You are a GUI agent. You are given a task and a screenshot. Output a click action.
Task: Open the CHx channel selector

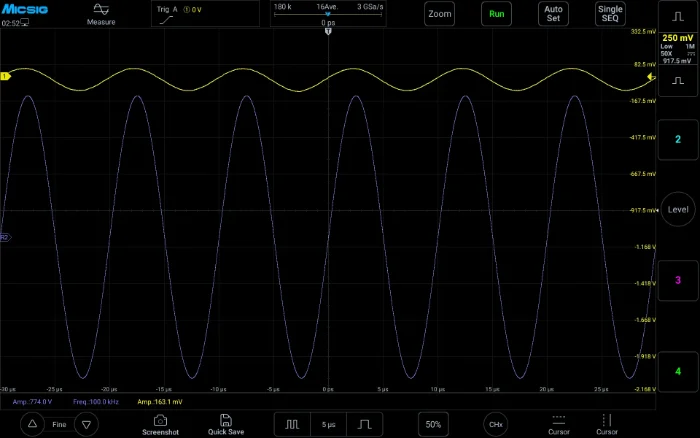[496, 424]
